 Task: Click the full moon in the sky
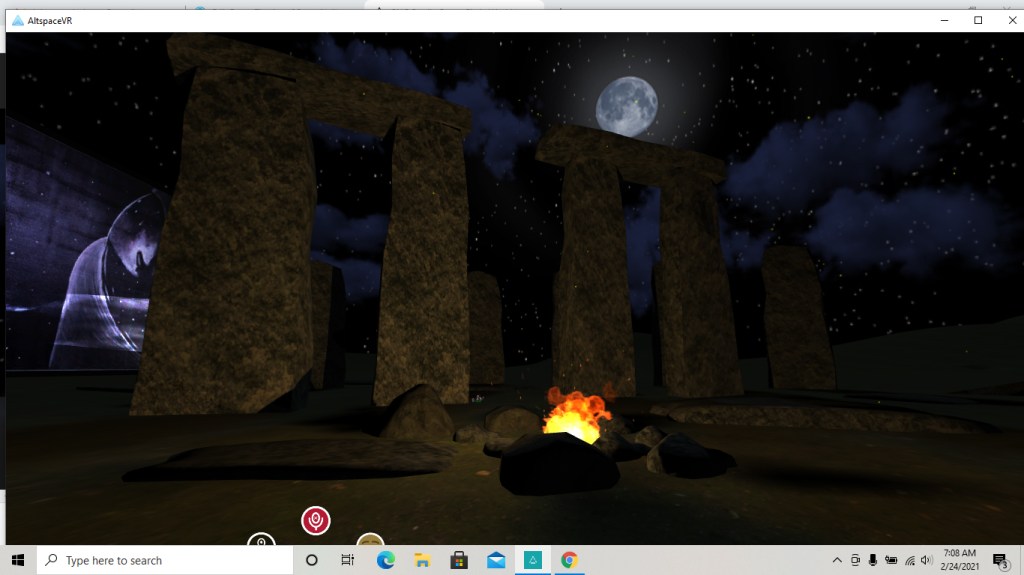(627, 104)
